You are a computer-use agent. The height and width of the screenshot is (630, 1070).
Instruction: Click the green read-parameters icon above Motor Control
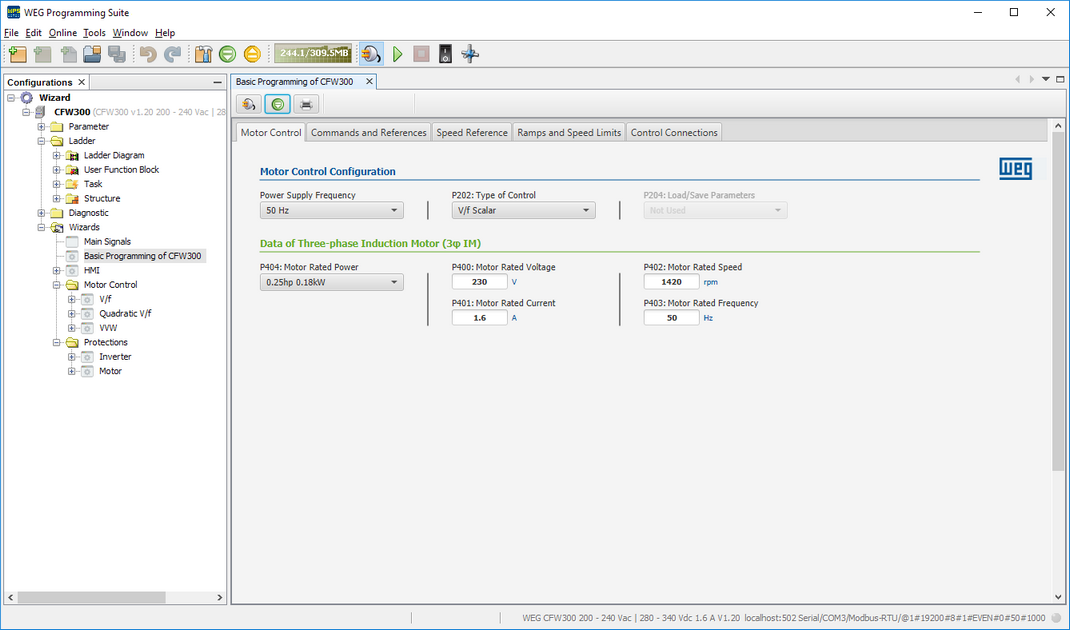[277, 103]
